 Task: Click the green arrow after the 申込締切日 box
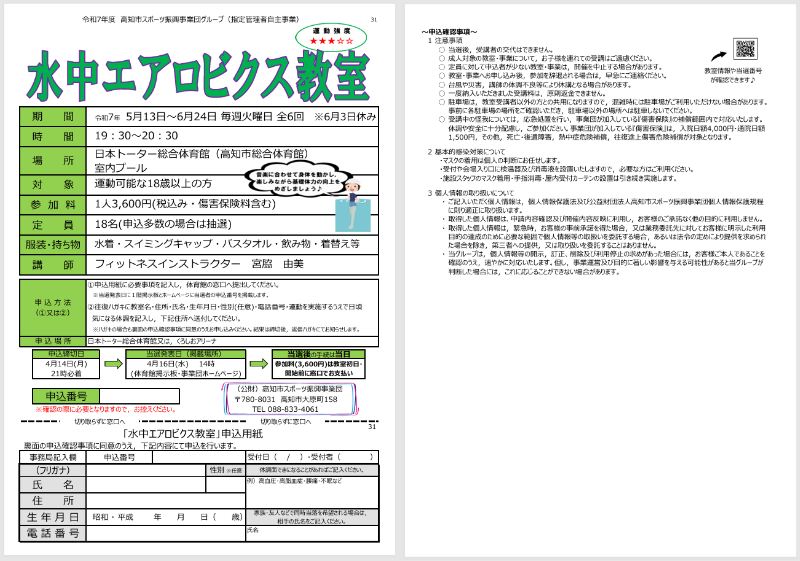pos(113,364)
